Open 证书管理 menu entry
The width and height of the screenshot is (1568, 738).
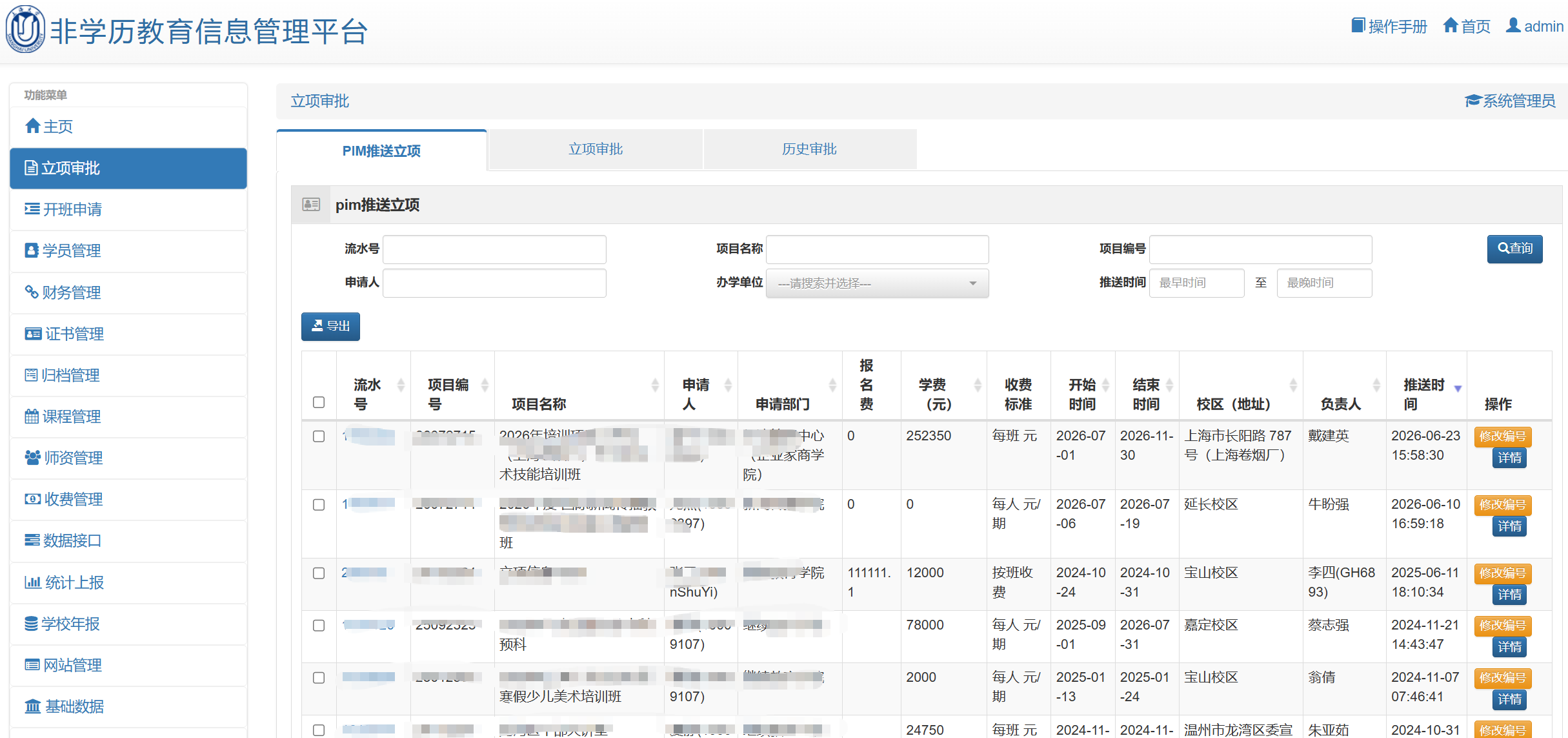click(x=128, y=334)
